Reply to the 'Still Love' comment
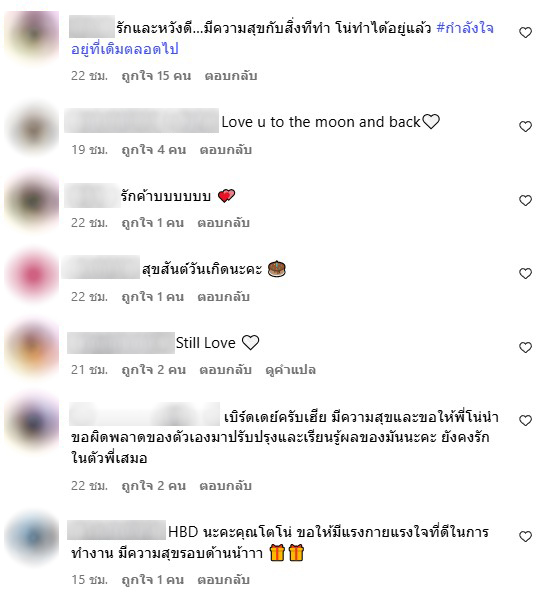This screenshot has height=601, width=545. coord(226,370)
